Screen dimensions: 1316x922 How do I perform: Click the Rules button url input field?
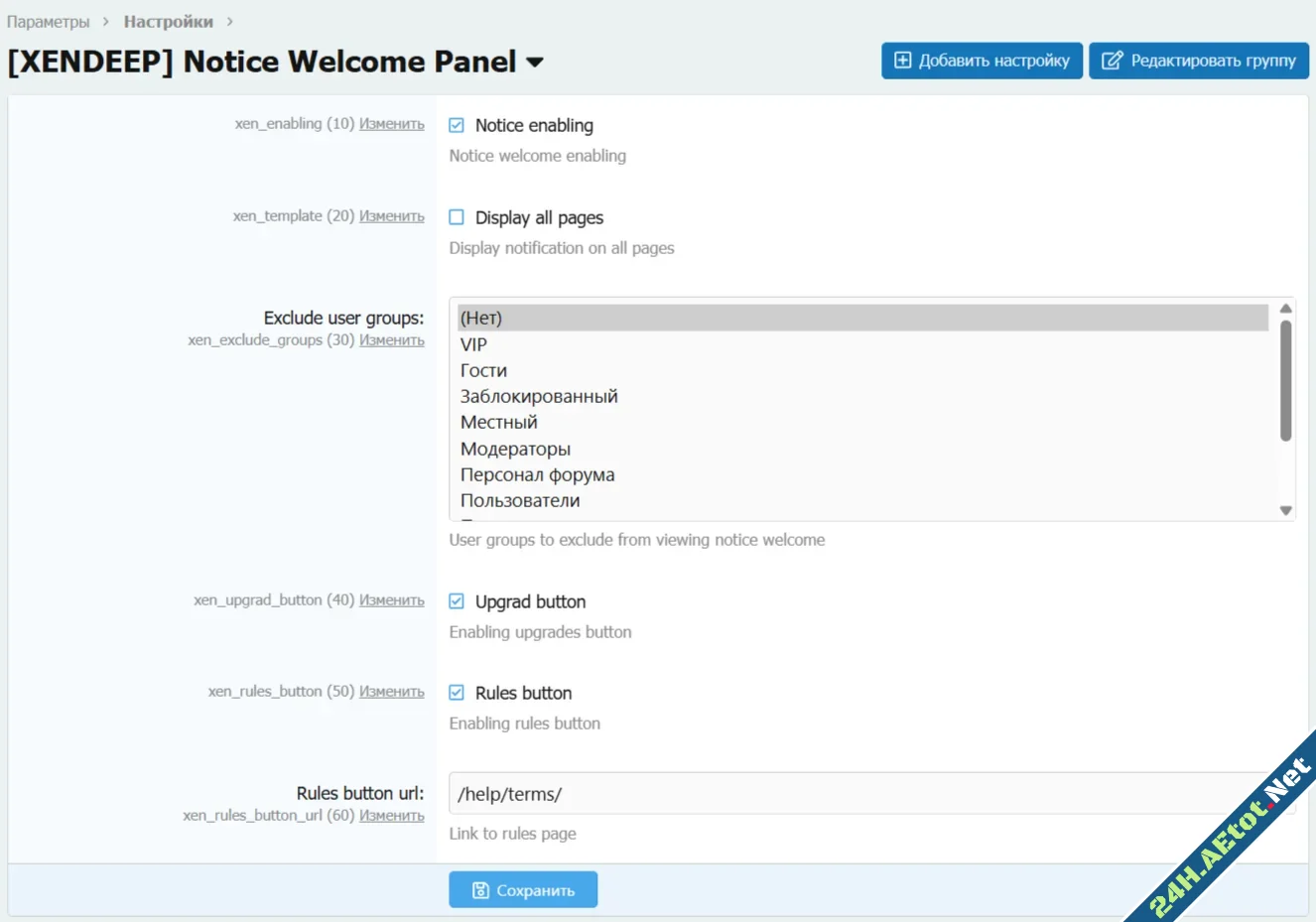pyautogui.click(x=854, y=794)
